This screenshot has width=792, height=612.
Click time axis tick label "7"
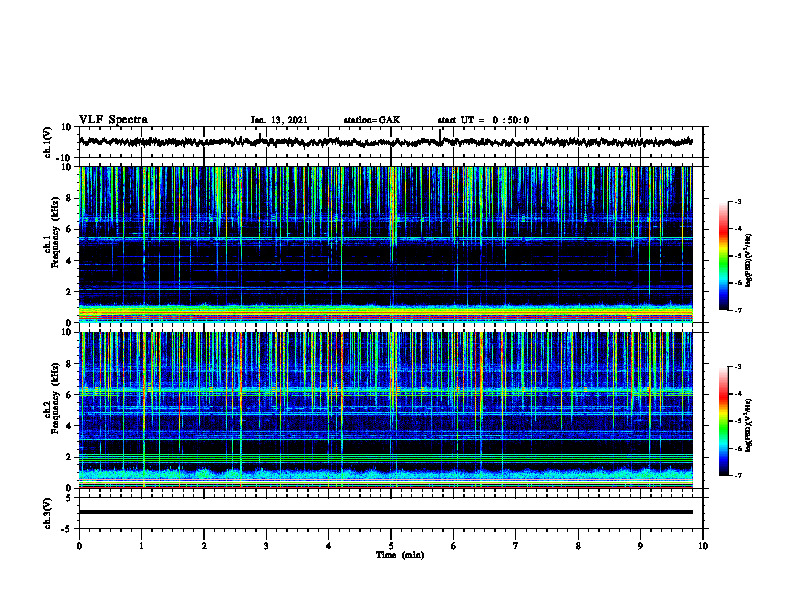click(x=516, y=546)
